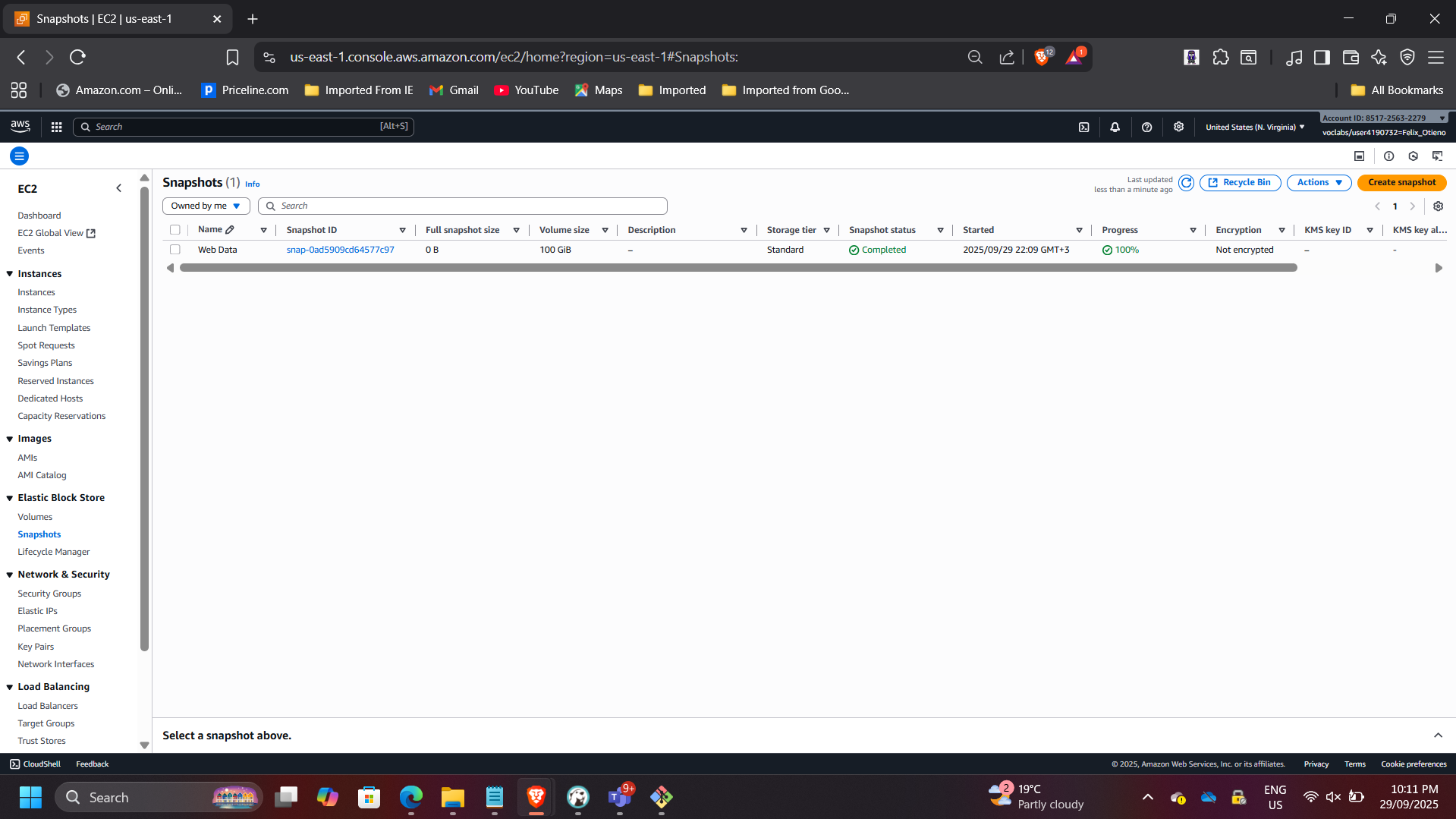Click the snapshots search field
The height and width of the screenshot is (819, 1456).
463,206
